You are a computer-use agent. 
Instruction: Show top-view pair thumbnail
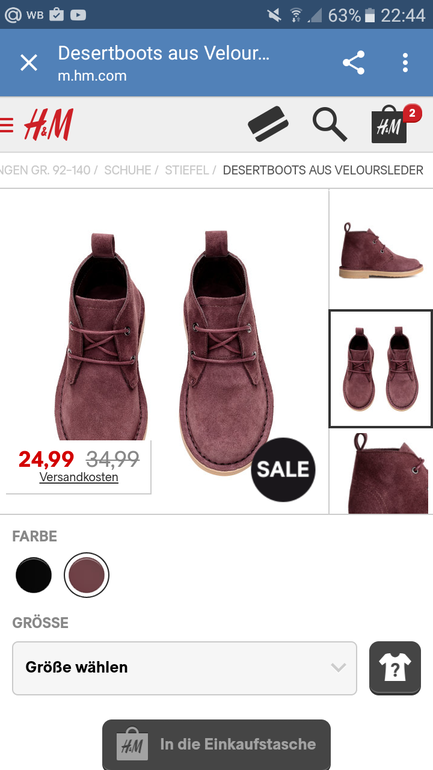click(x=381, y=369)
